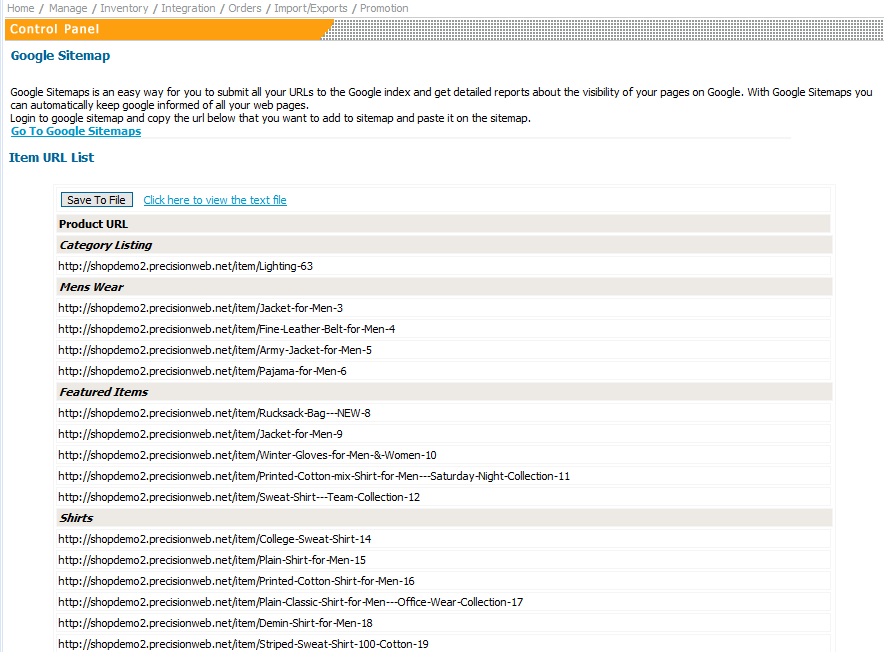Open the Home menu item

pyautogui.click(x=21, y=8)
